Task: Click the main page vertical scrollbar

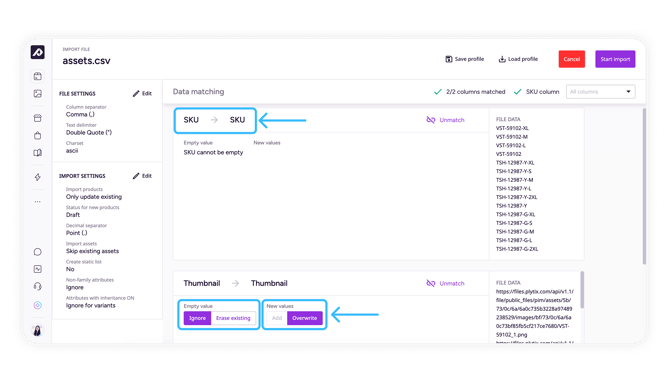Action: (x=644, y=186)
